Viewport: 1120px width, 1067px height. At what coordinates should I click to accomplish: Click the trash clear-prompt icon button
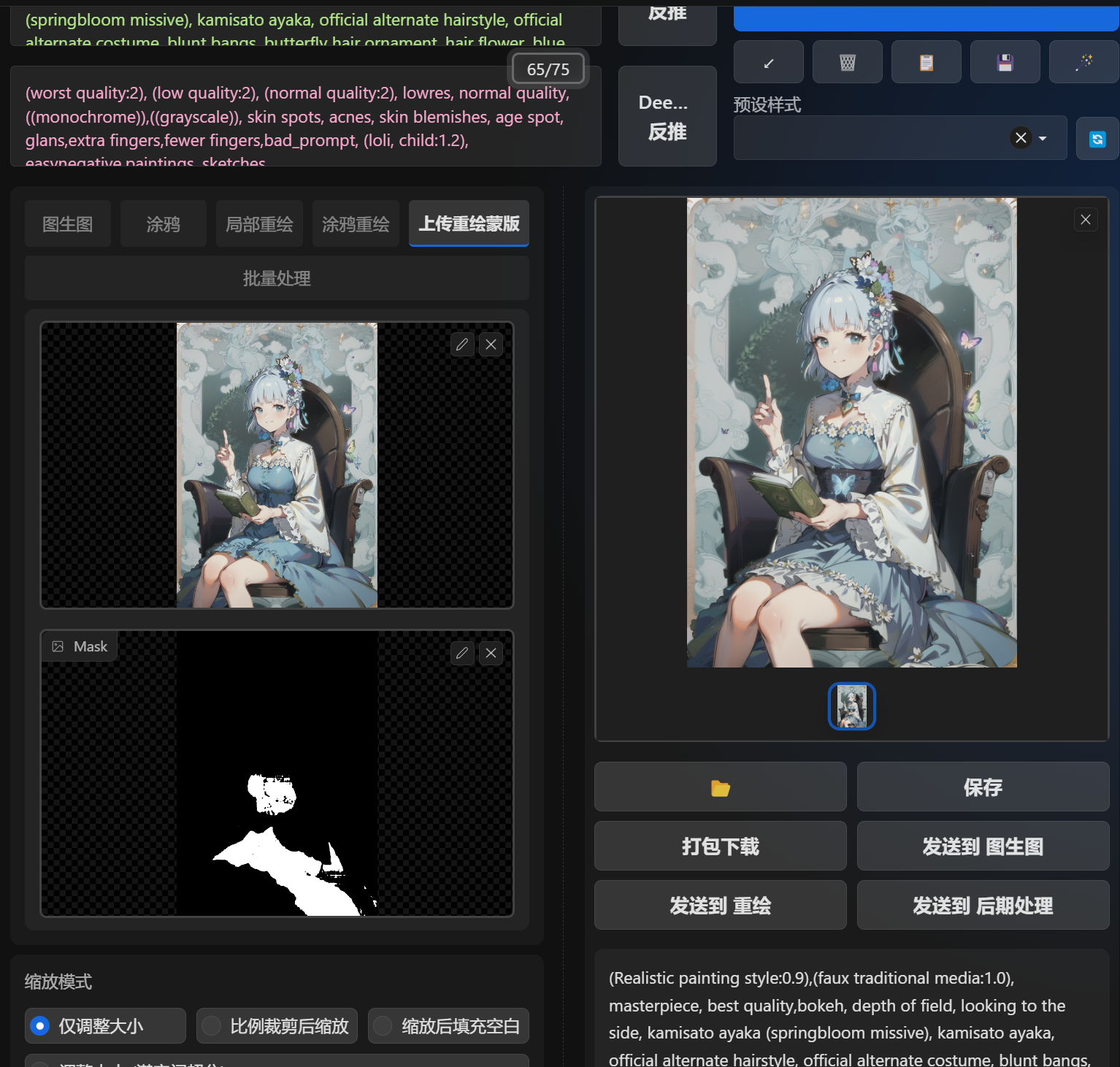click(847, 62)
